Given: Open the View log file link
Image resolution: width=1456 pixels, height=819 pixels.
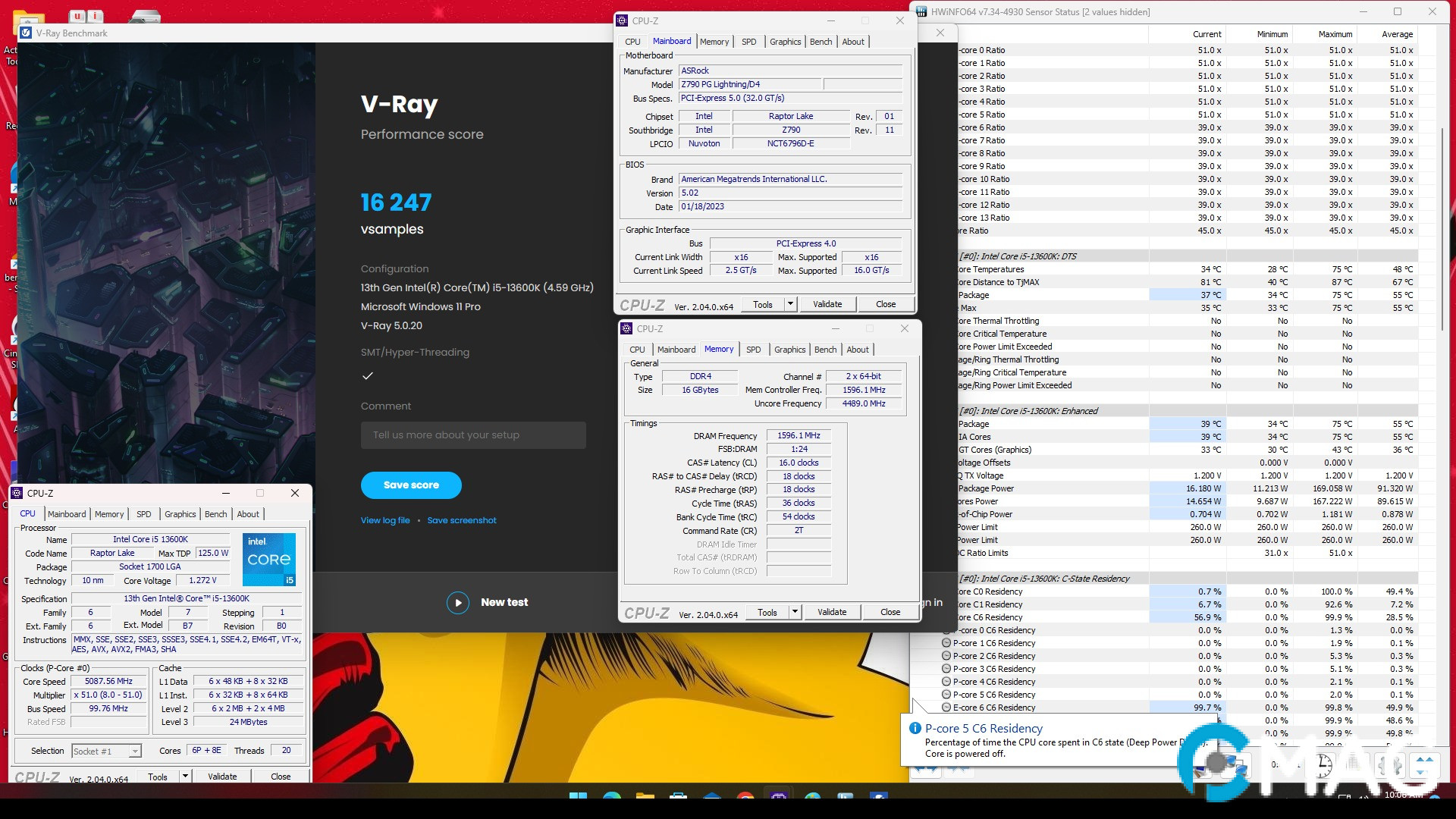Looking at the screenshot, I should [385, 520].
